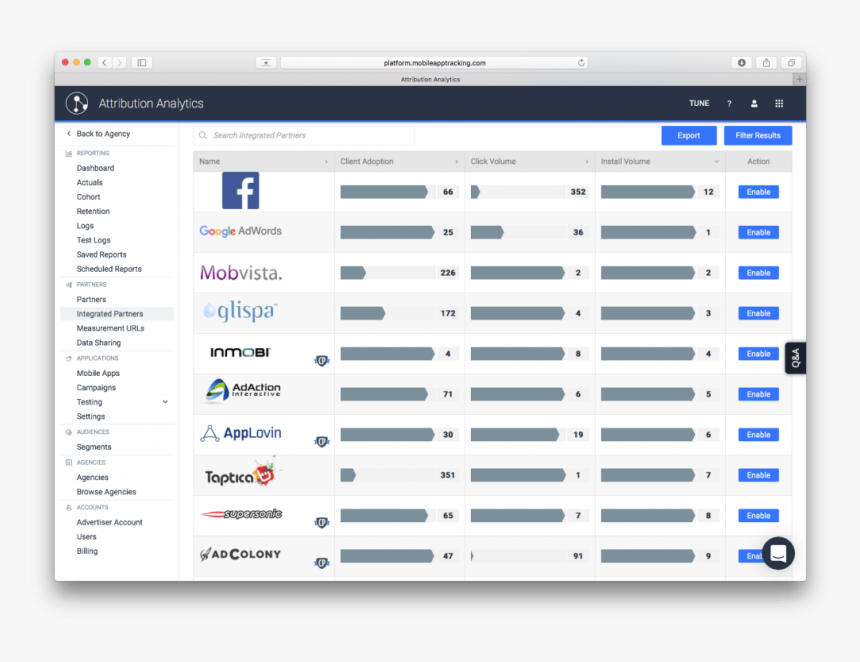Enable the Taptica partner

point(759,475)
